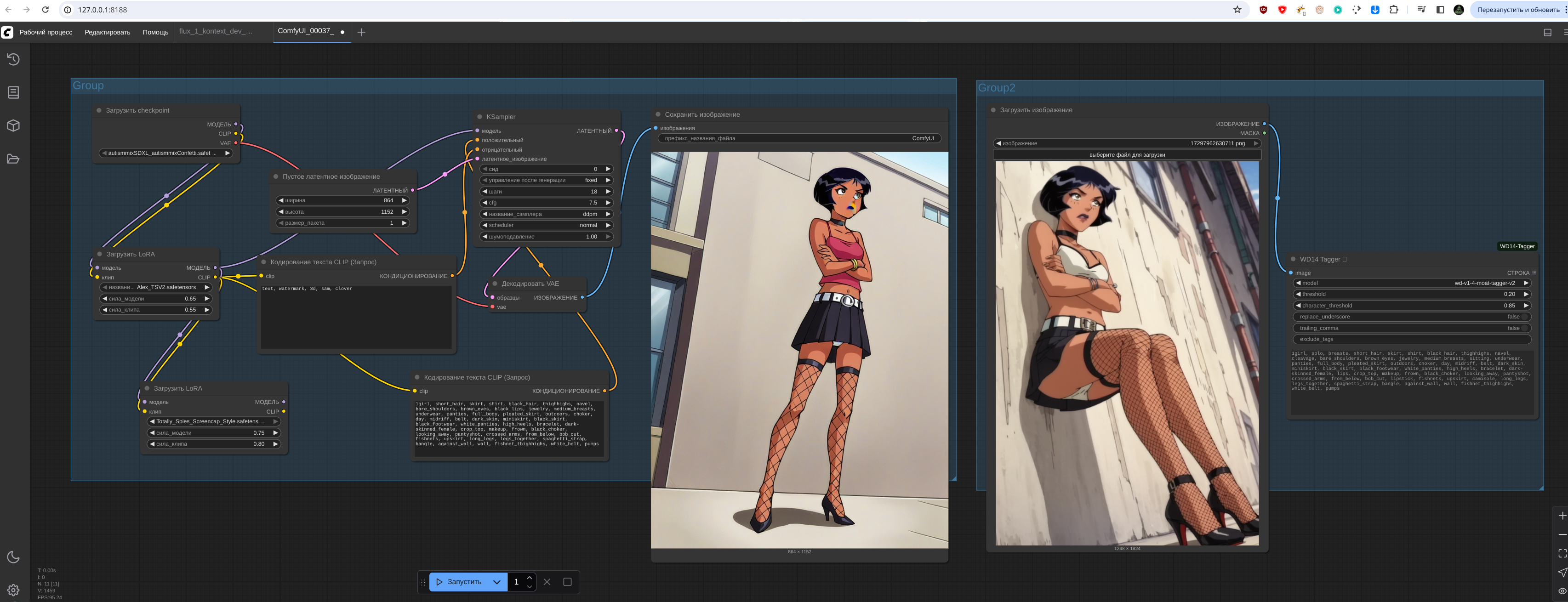
Task: Increment batch count up arrow
Action: click(529, 578)
